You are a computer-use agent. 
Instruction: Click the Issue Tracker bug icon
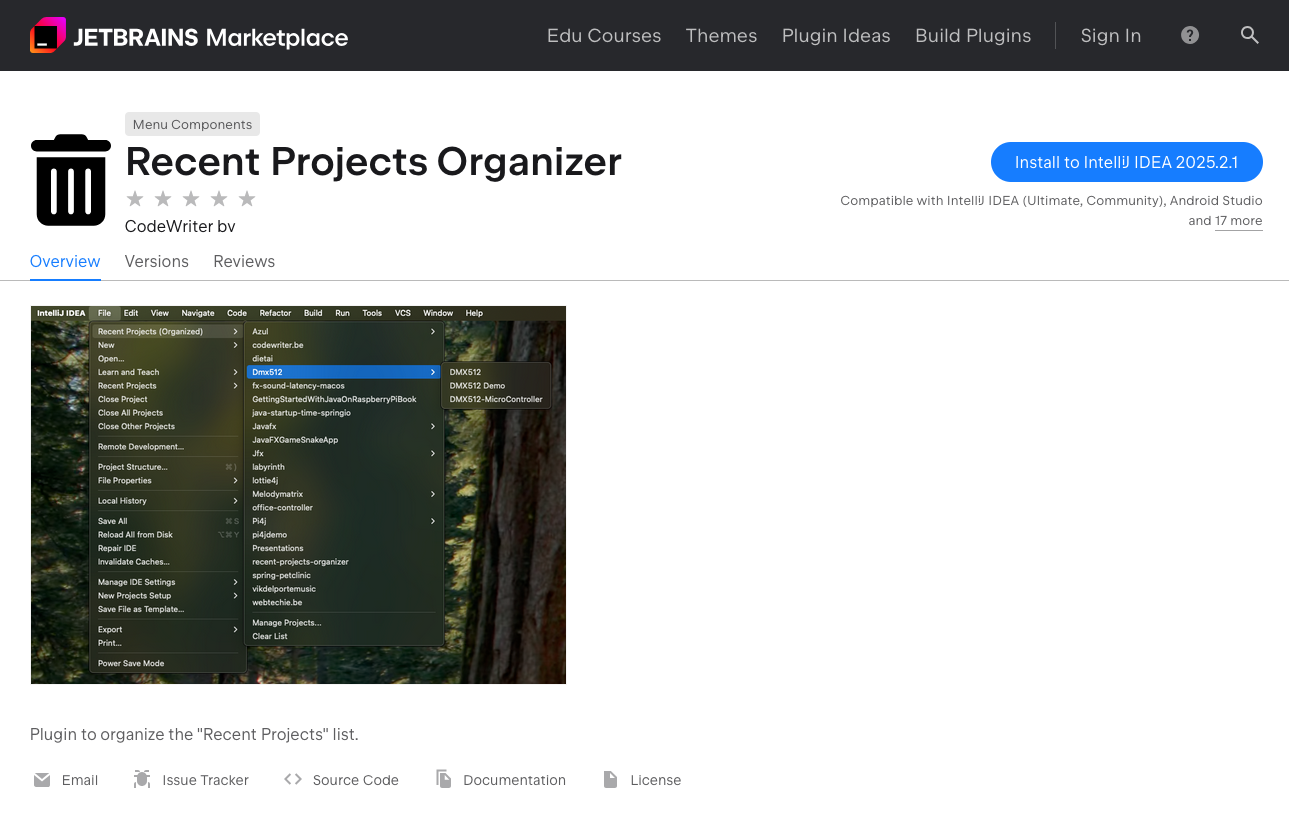(142, 780)
